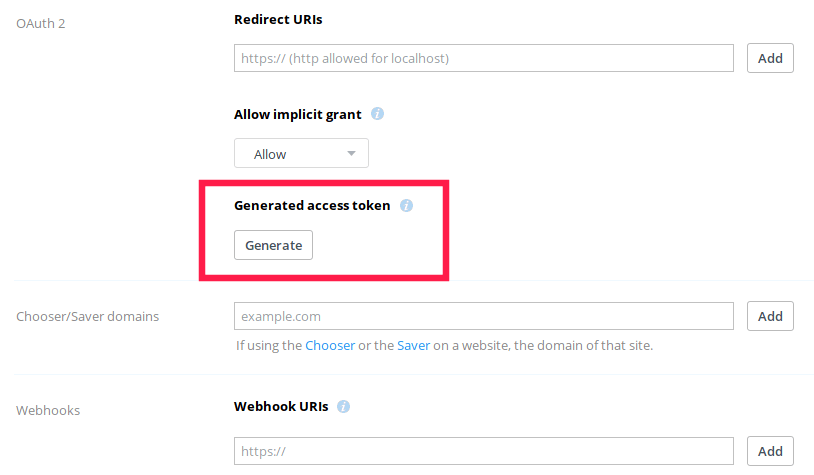Click the Webhook URIs heading

281,407
